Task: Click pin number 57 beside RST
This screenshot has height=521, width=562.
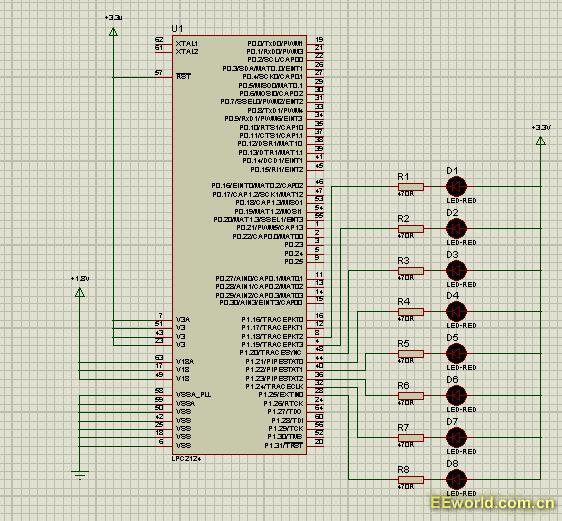Action: tap(158, 73)
